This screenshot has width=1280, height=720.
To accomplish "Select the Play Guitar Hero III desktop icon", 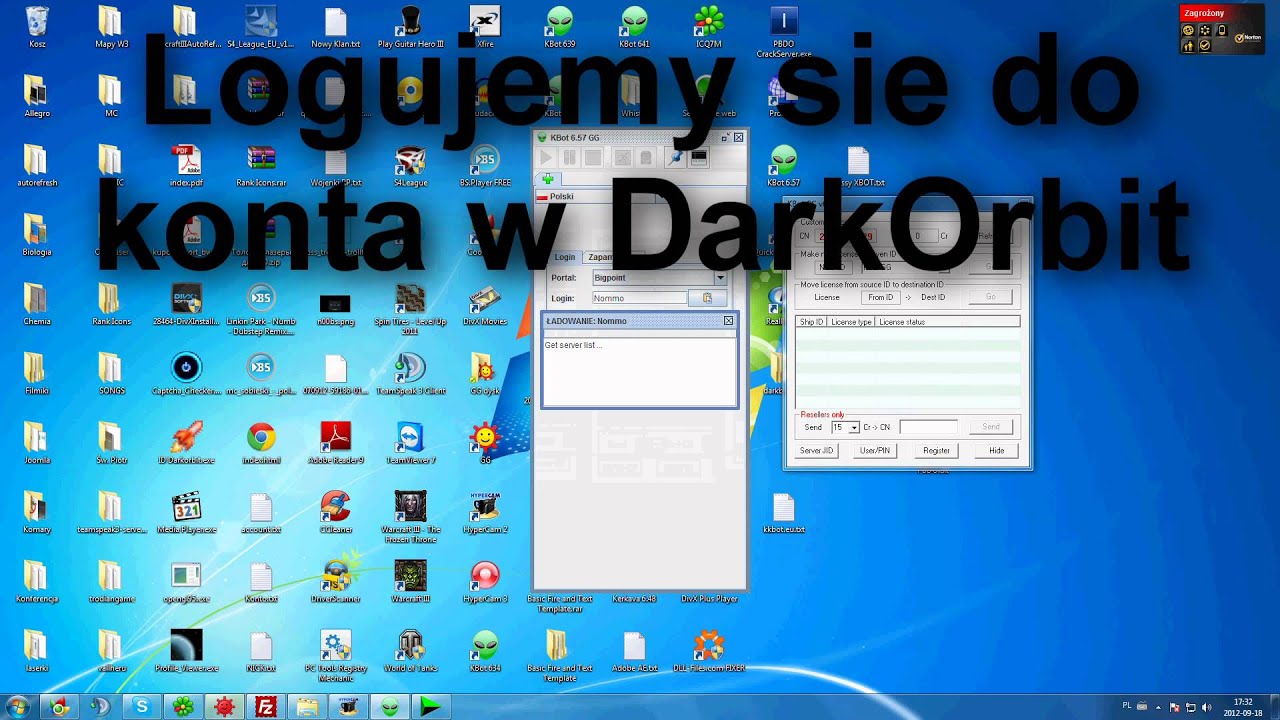I will coord(410,27).
